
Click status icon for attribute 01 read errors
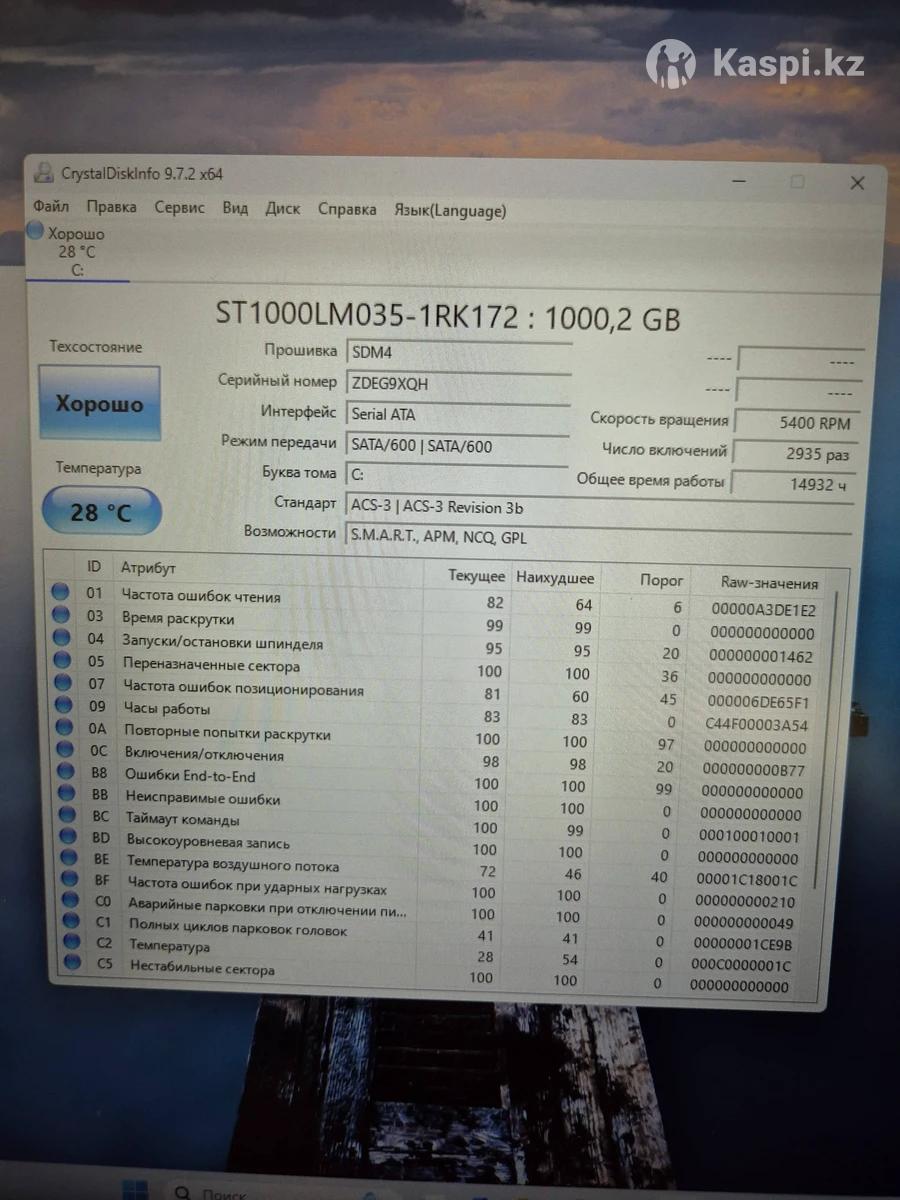[61, 592]
